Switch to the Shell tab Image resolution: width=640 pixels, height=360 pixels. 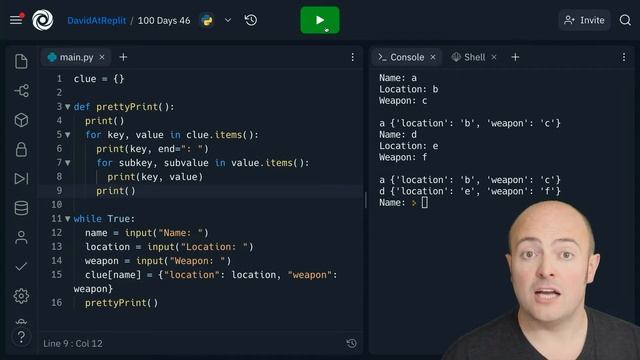click(x=474, y=57)
